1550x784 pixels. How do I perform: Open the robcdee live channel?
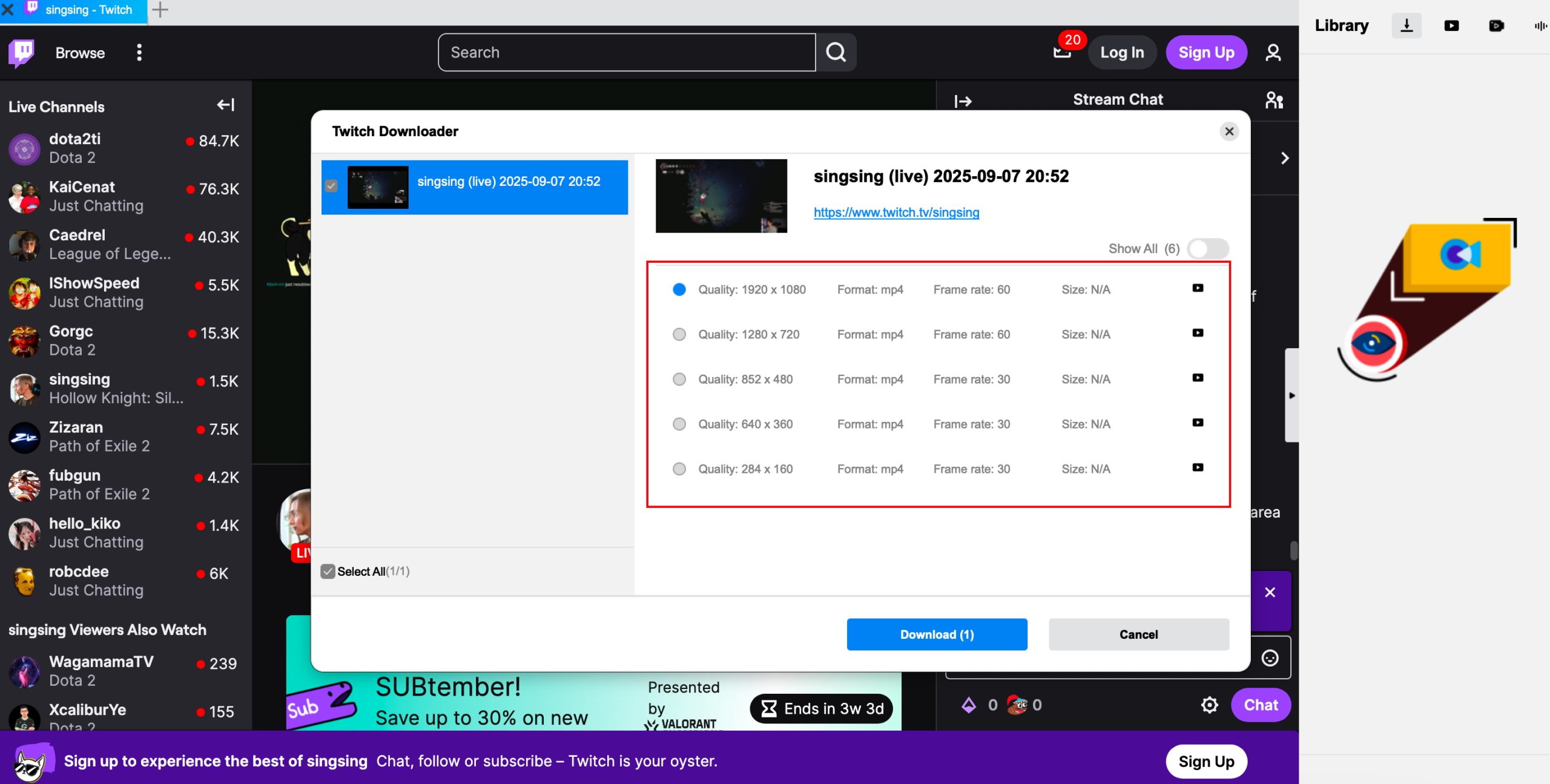[x=125, y=581]
